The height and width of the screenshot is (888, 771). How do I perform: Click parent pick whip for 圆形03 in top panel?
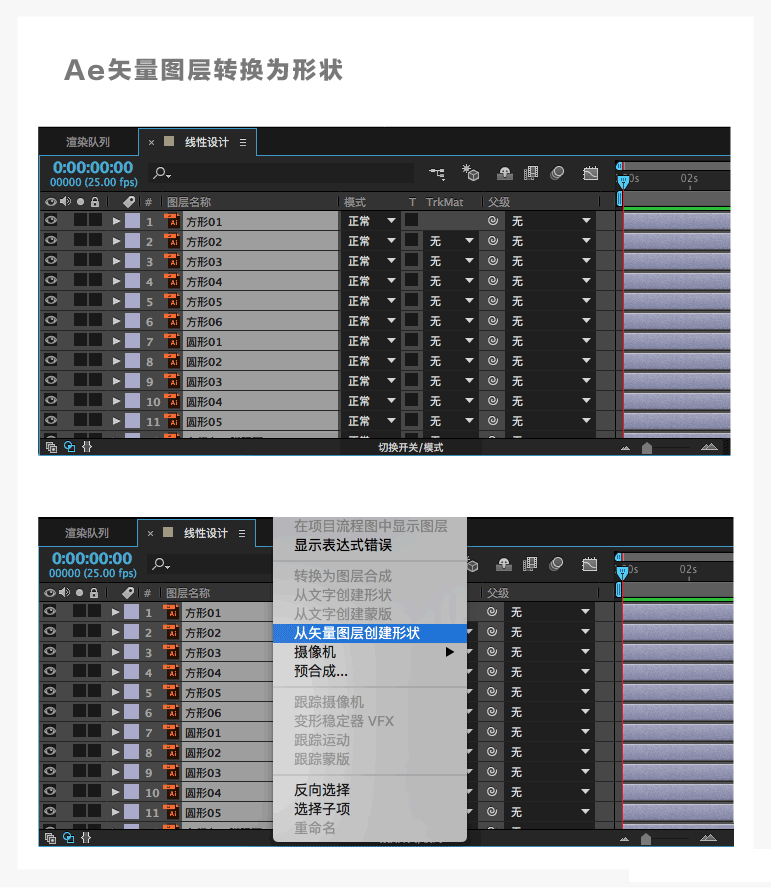[x=493, y=381]
